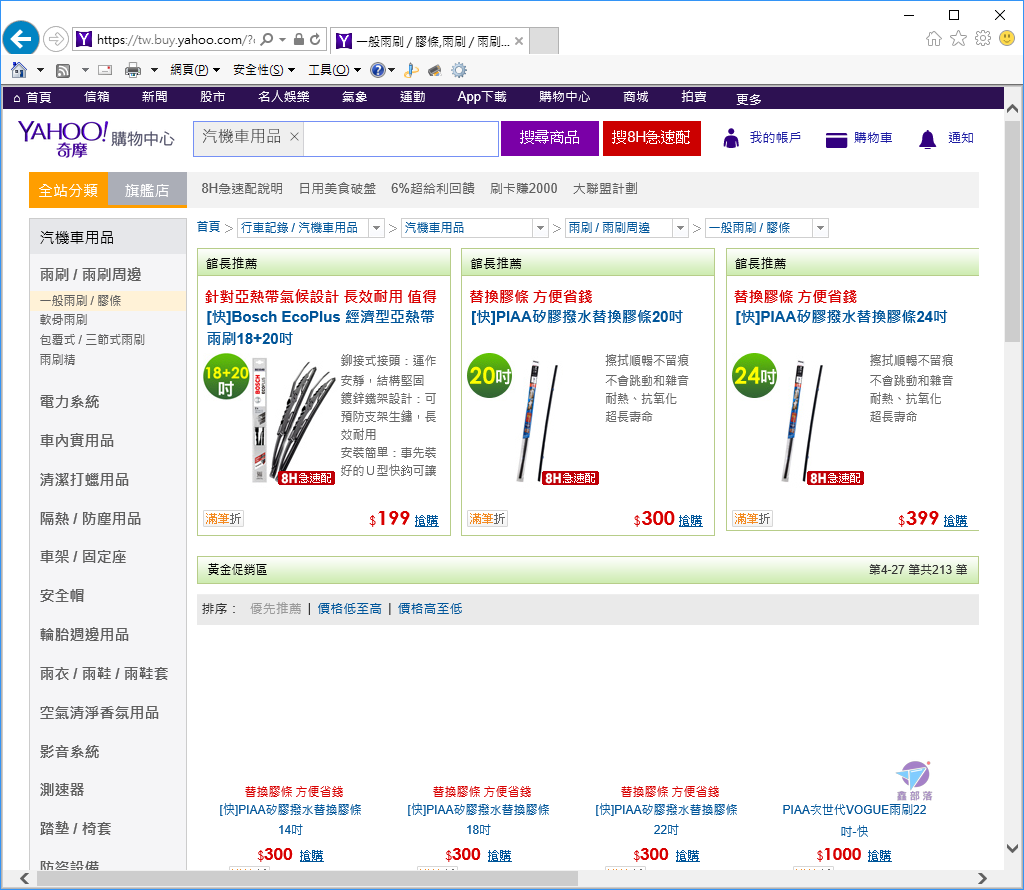Click 搶購 for PIAA次世代VOGUE雨刷 $1000
This screenshot has width=1024, height=890.
pos(879,855)
